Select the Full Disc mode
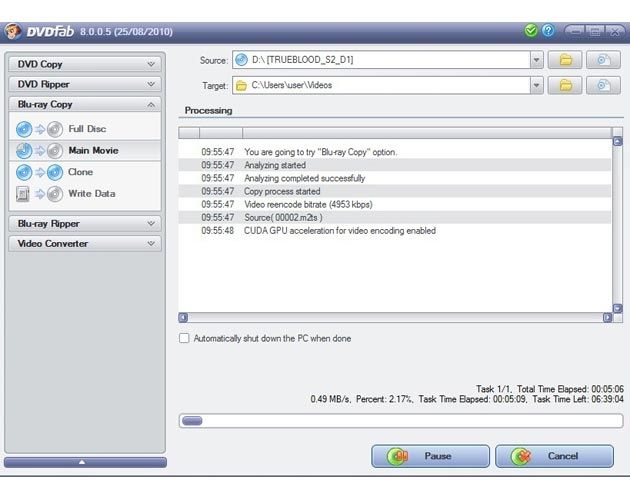This screenshot has width=630, height=500. [x=85, y=129]
